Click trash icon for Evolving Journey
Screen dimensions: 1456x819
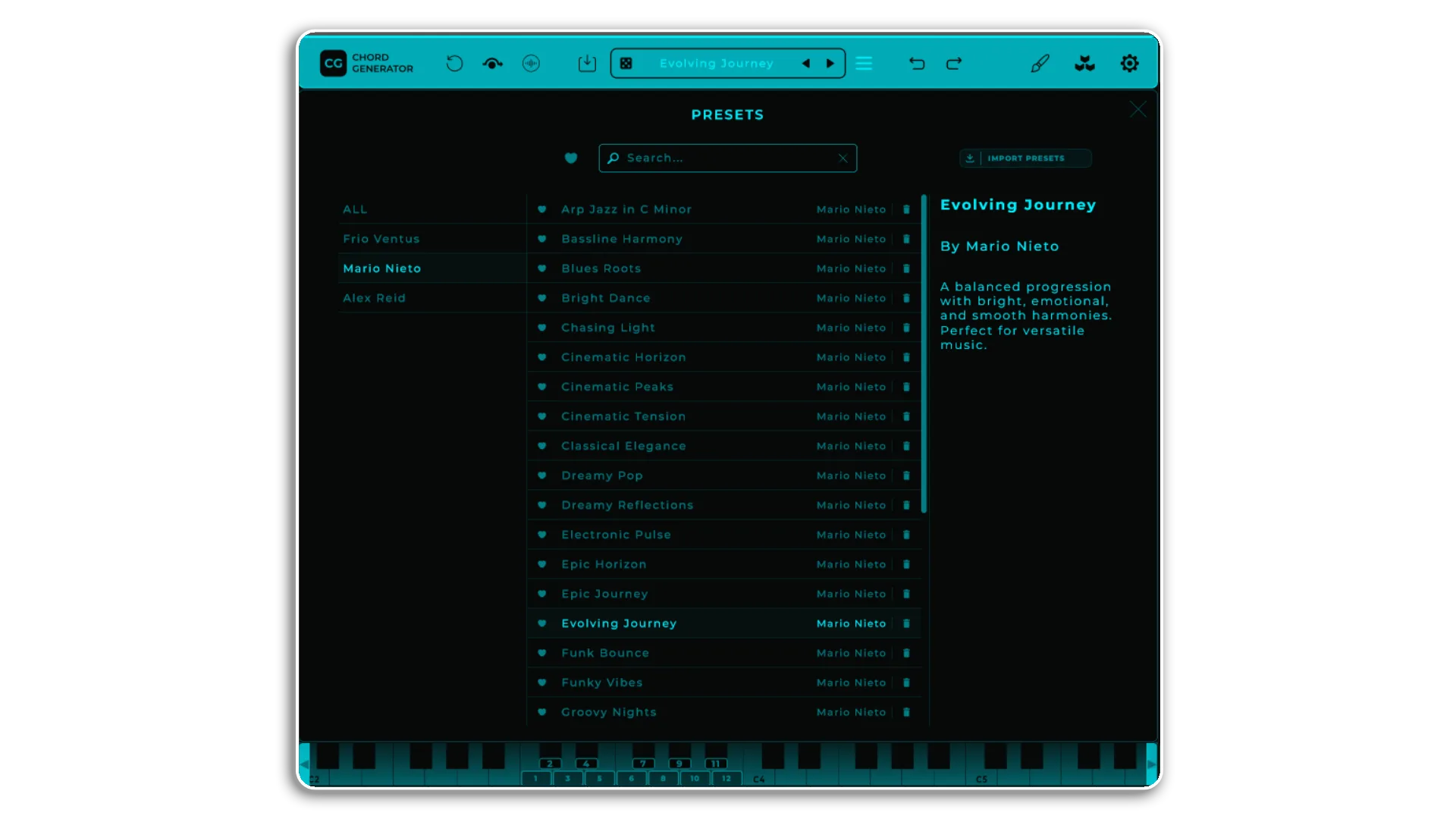906,623
